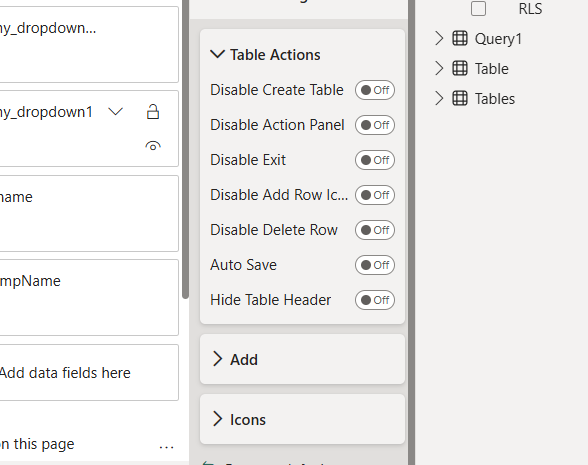
Task: Click the 'Add data fields here' well
Action: point(88,373)
